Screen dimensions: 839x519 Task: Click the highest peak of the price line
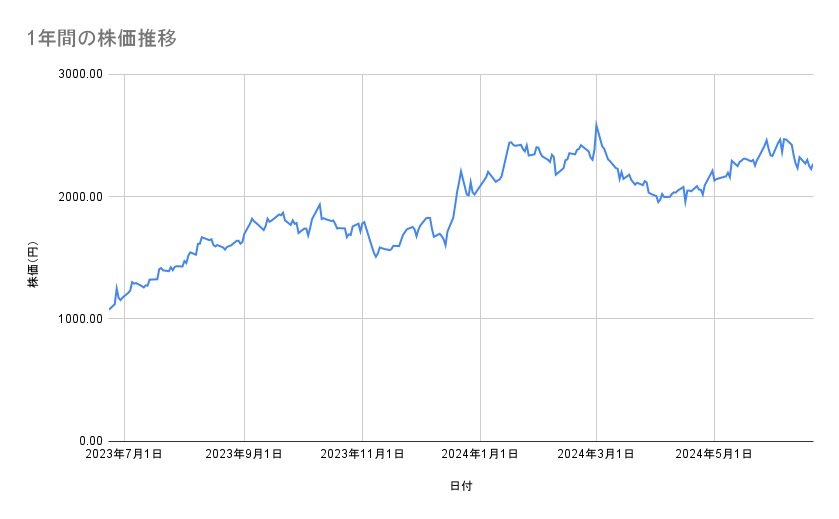pyautogui.click(x=596, y=124)
